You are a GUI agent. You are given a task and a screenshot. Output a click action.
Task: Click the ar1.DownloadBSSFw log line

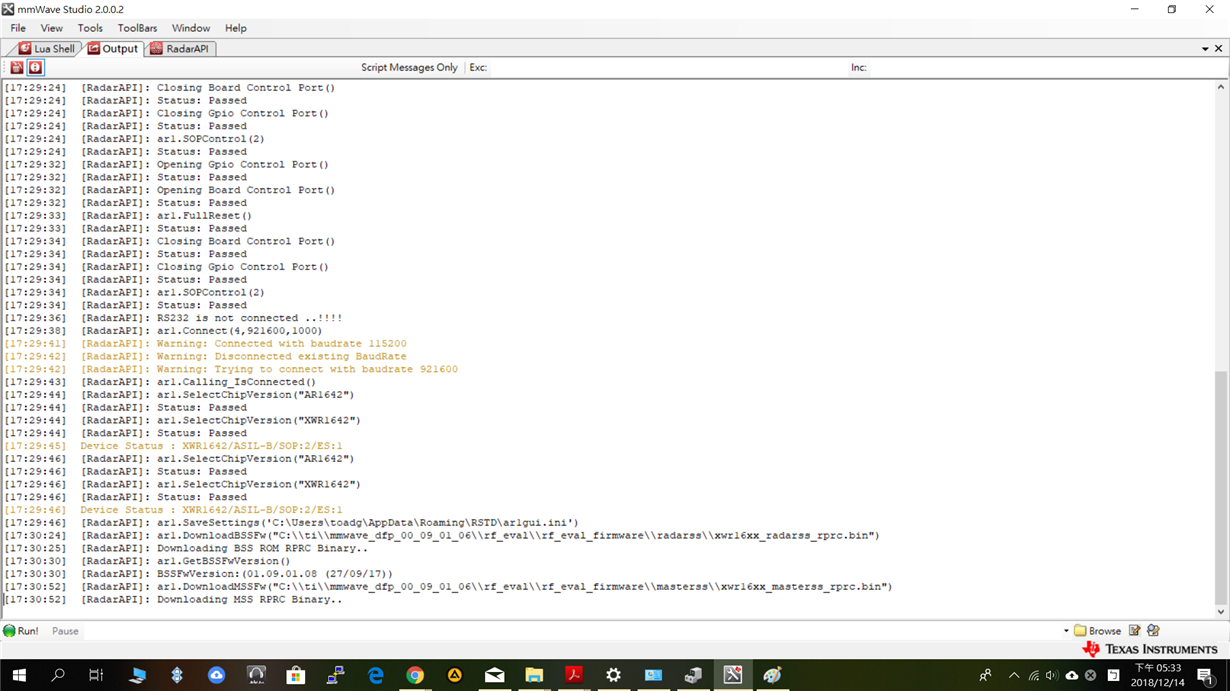[x=441, y=536]
